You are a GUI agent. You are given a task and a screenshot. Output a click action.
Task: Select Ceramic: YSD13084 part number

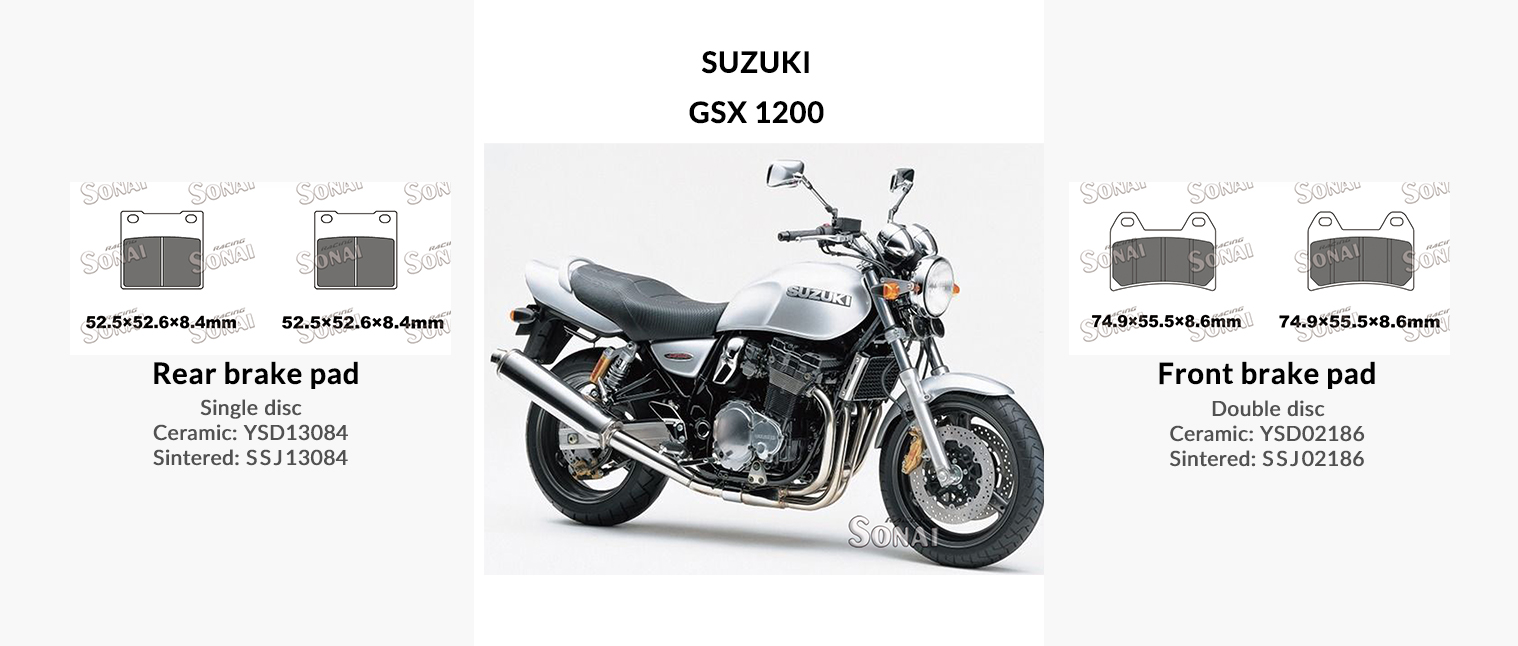tap(250, 432)
